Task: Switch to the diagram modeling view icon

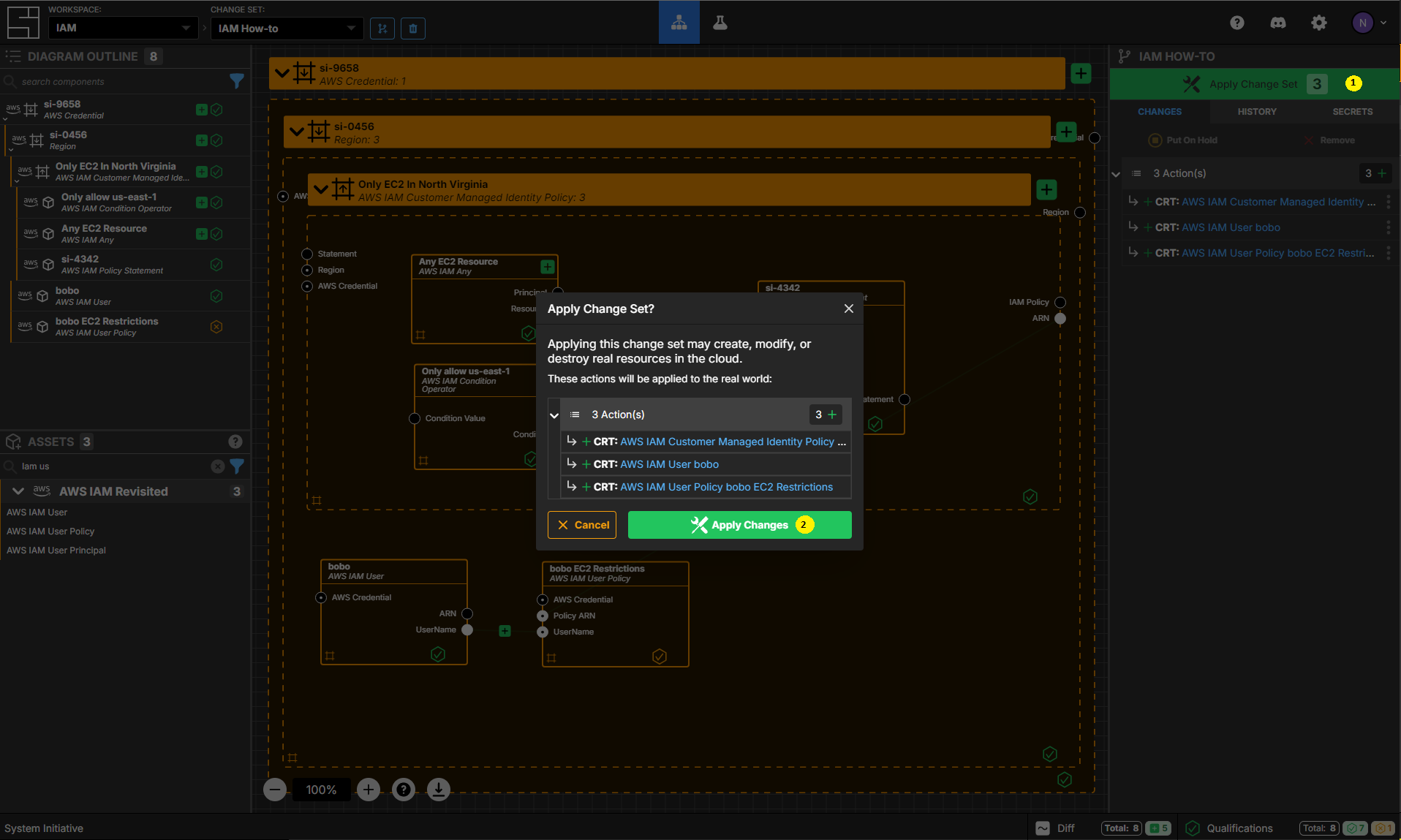Action: click(x=679, y=22)
